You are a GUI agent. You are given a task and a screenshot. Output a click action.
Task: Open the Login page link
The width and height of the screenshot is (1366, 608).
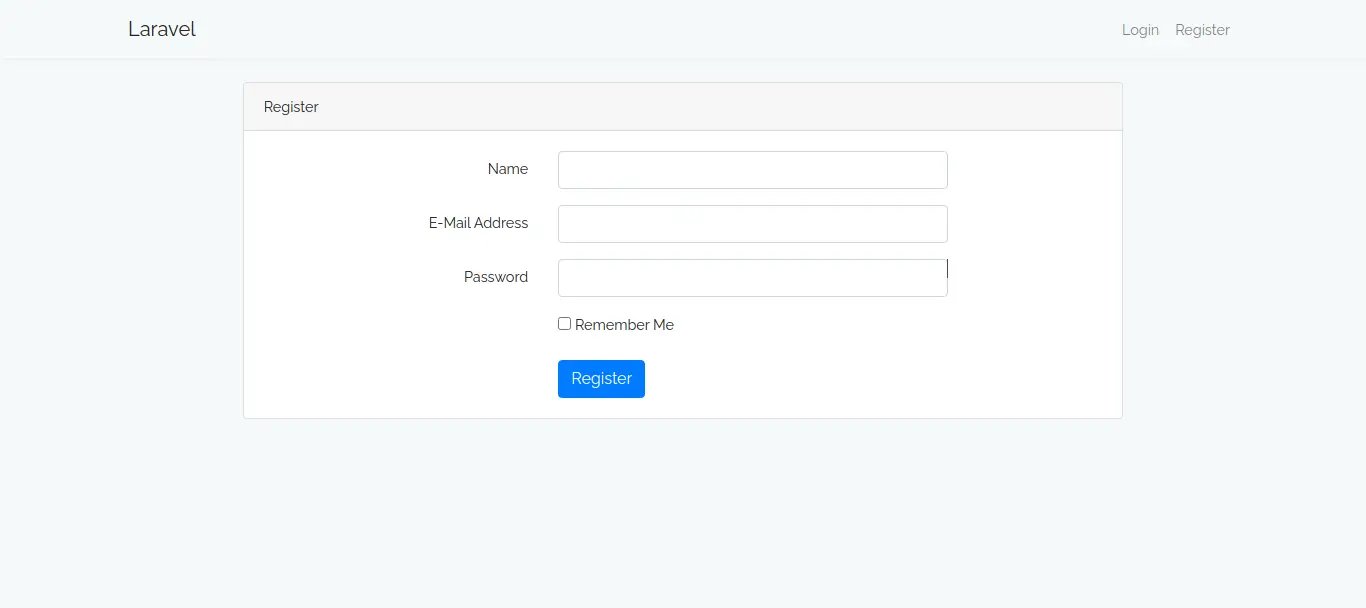1140,30
